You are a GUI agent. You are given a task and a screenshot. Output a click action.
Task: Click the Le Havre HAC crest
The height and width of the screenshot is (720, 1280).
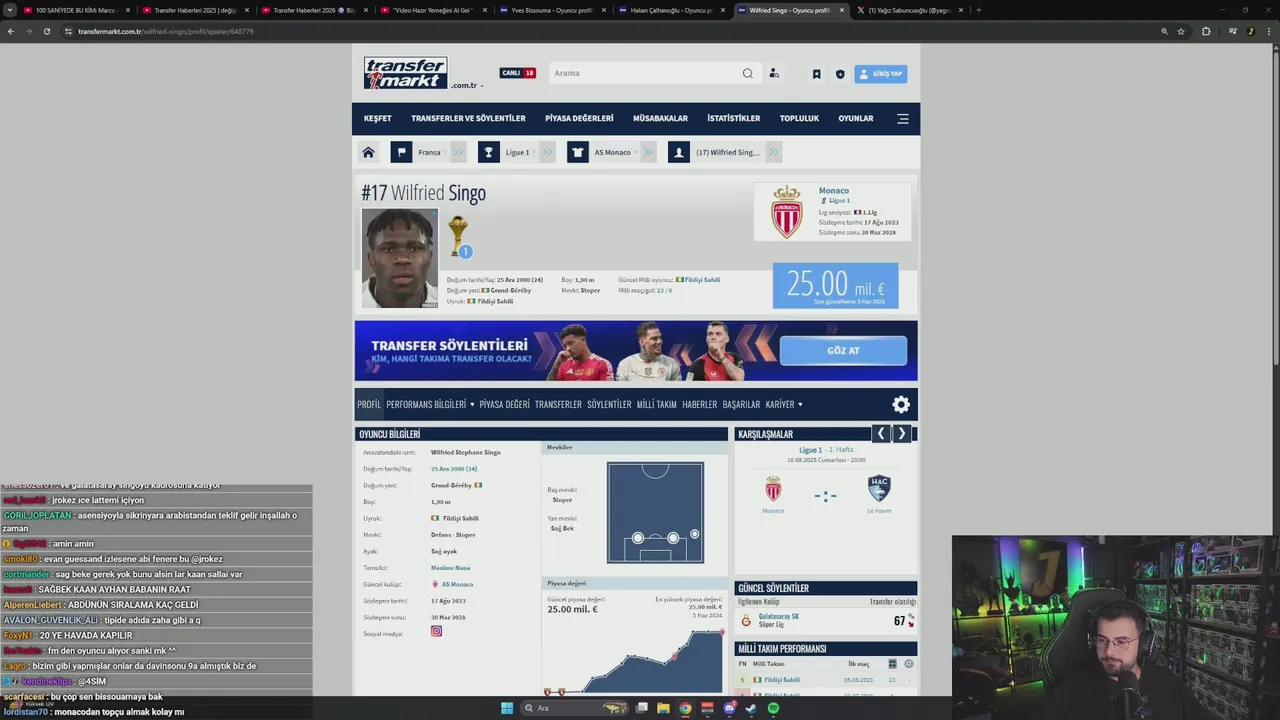point(879,488)
